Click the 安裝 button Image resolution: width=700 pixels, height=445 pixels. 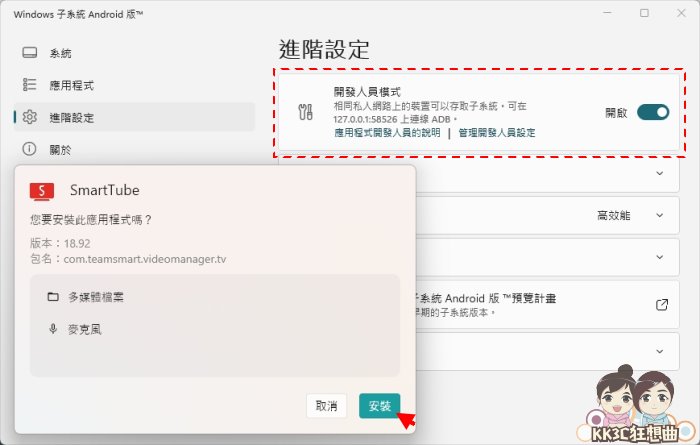click(x=379, y=406)
